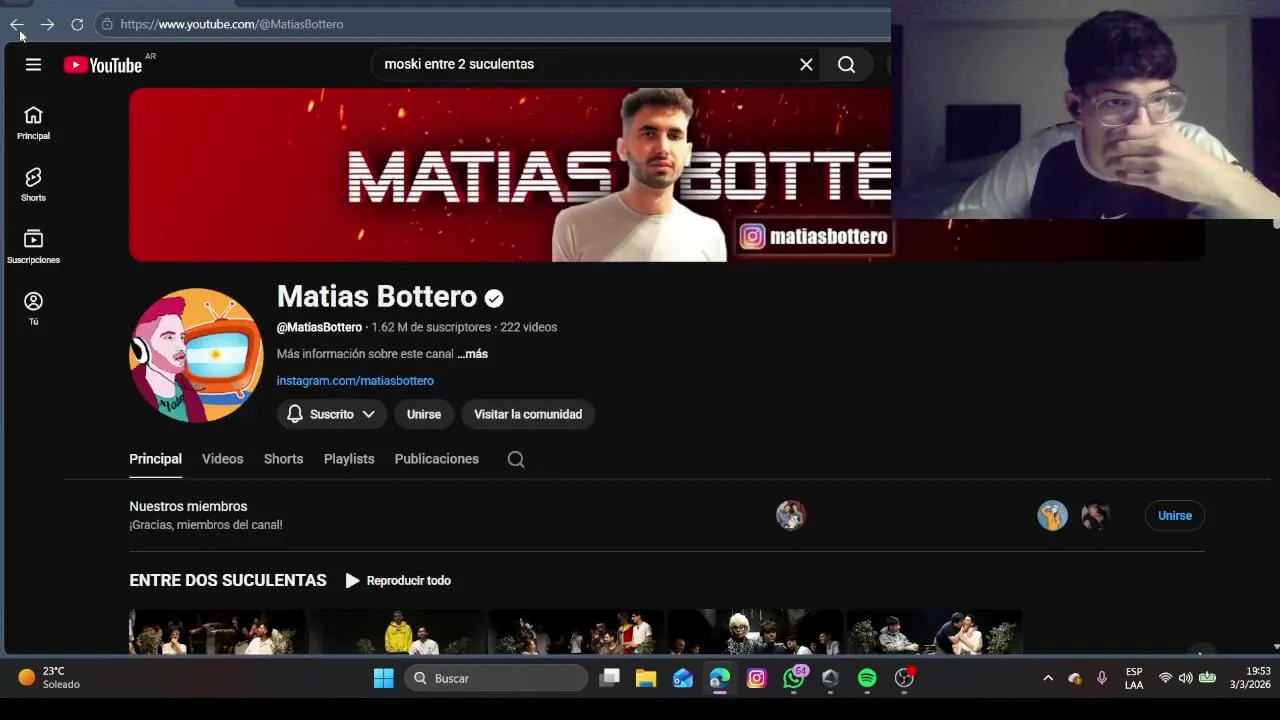Clear the search query with the X
The width and height of the screenshot is (1280, 720).
pos(806,64)
